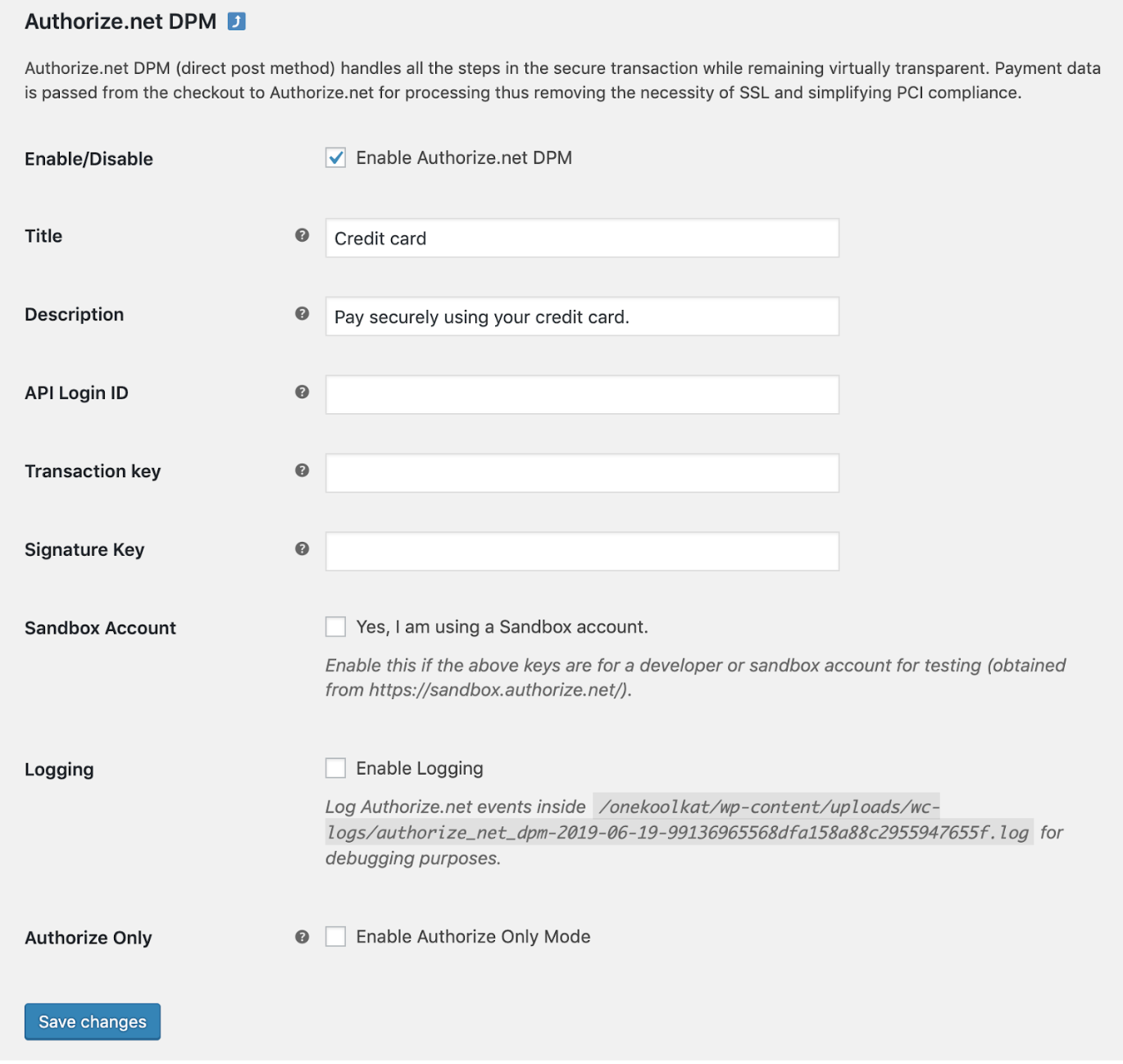Focus the empty Transaction key input
1123x1064 pixels.
(x=582, y=472)
